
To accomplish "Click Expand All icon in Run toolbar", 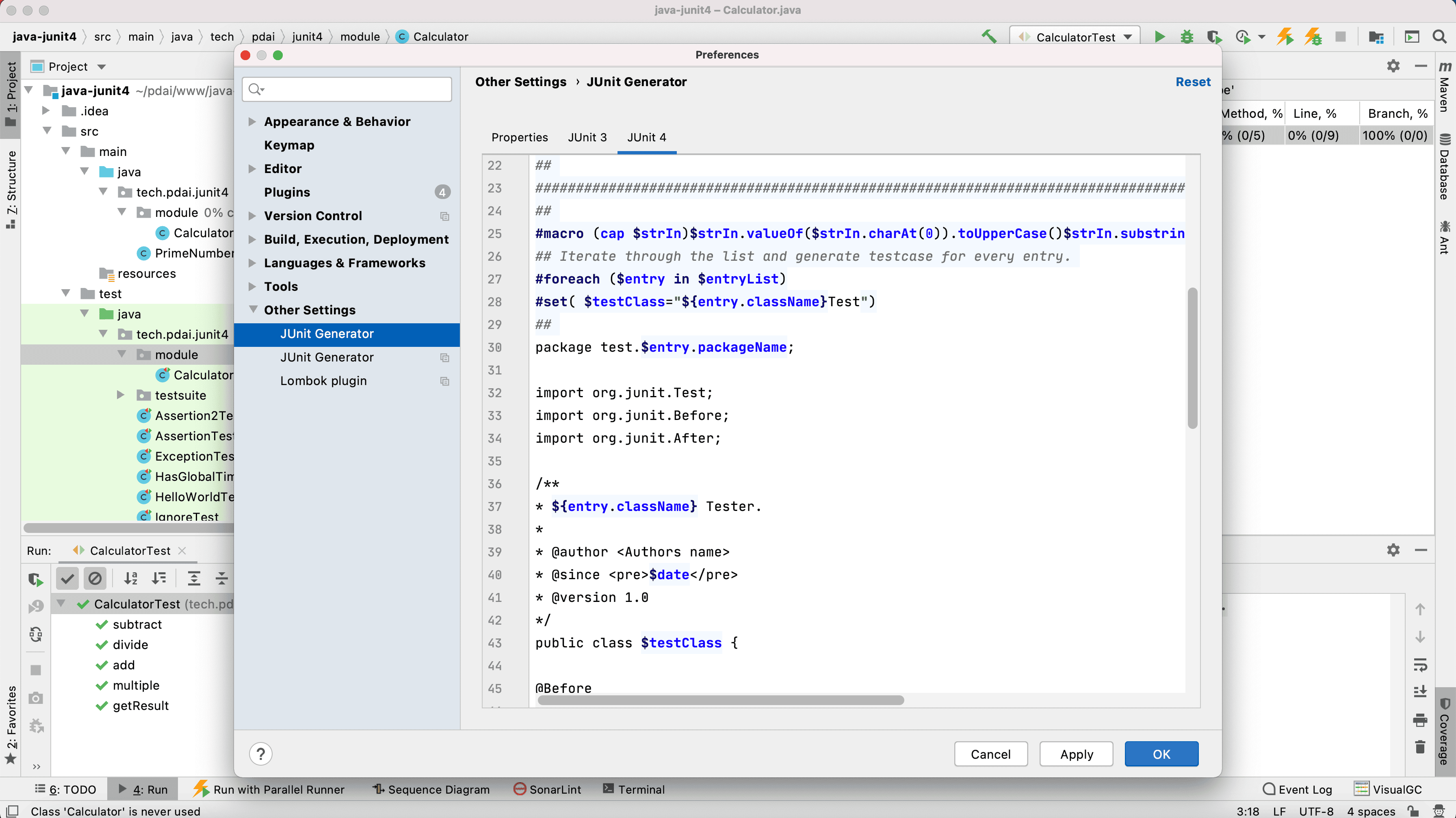I will [x=193, y=578].
